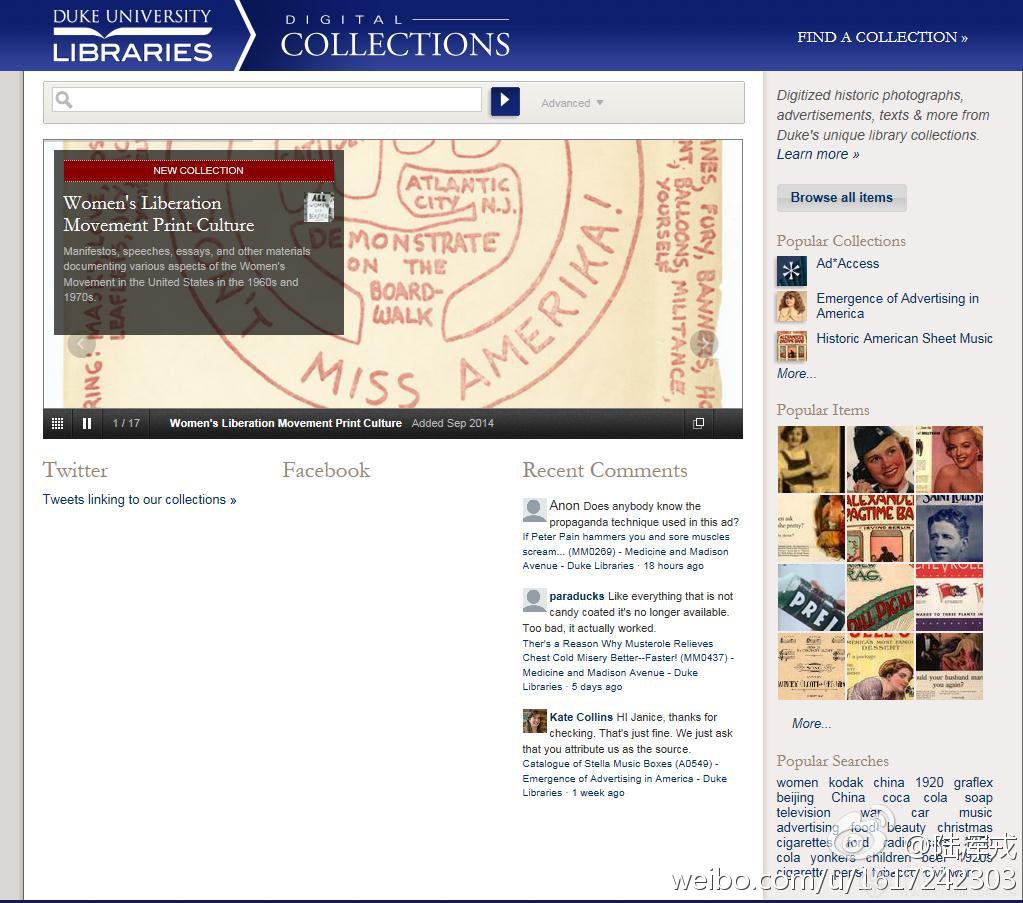Viewport: 1023px width, 903px height.
Task: Open the Peter Pain hammers item link
Action: [626, 551]
